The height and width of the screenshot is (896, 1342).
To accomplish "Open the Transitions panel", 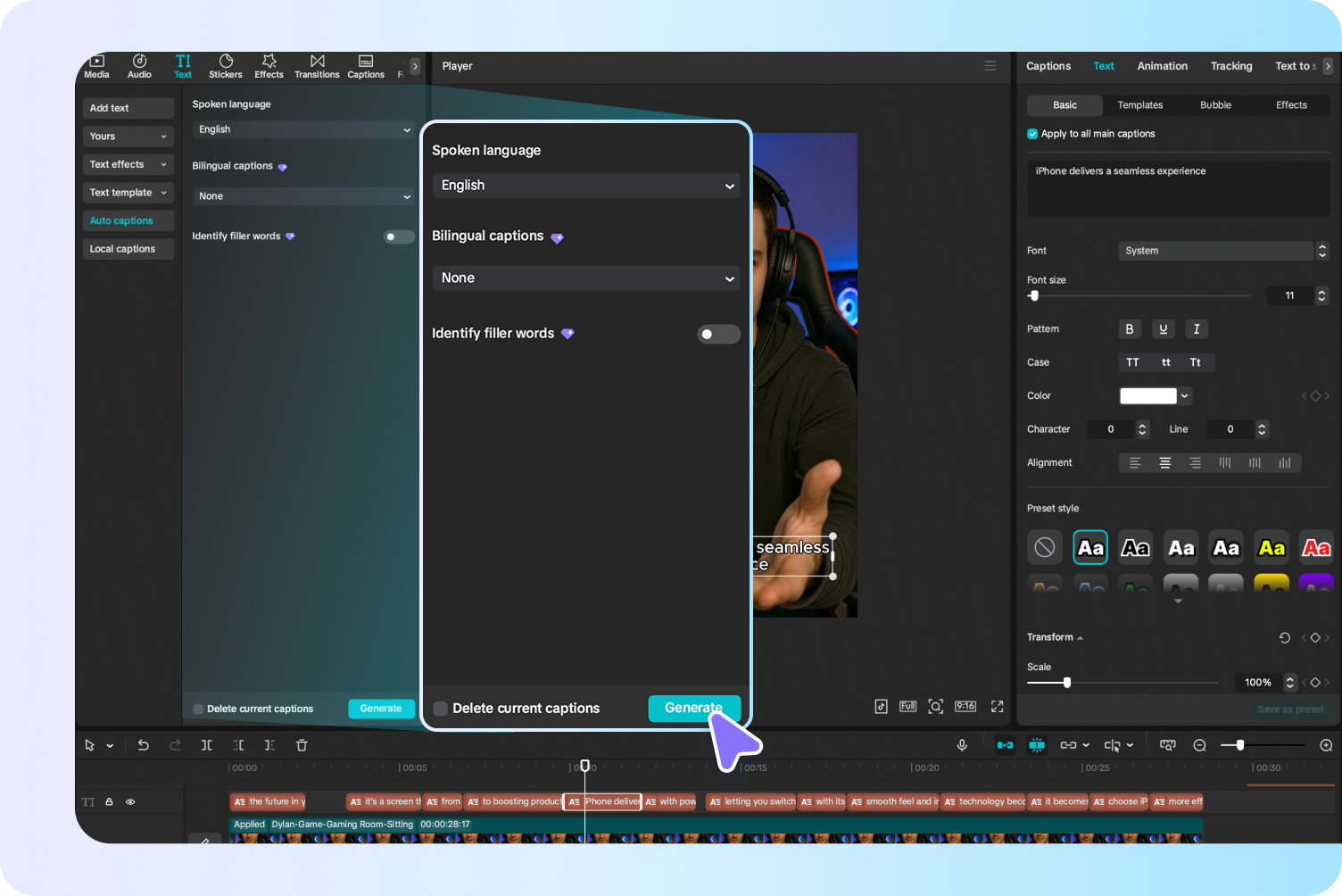I will pos(317,66).
